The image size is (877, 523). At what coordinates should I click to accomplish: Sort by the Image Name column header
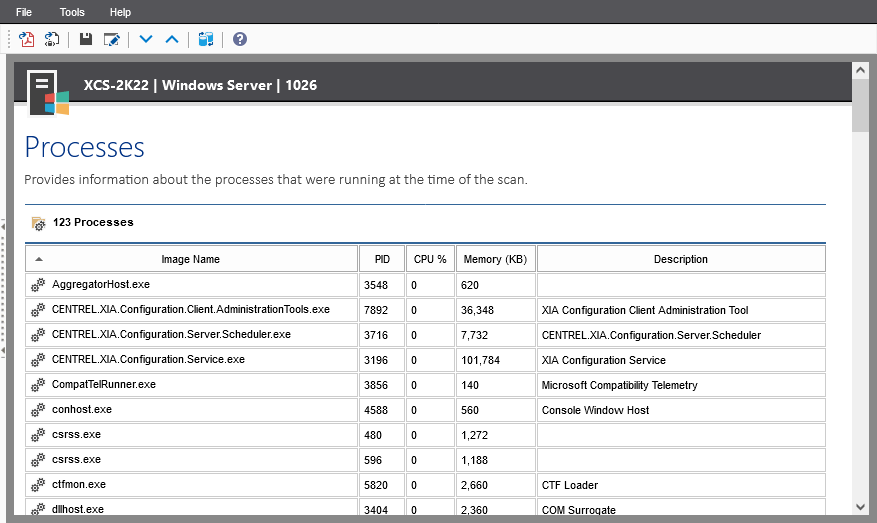coord(191,259)
